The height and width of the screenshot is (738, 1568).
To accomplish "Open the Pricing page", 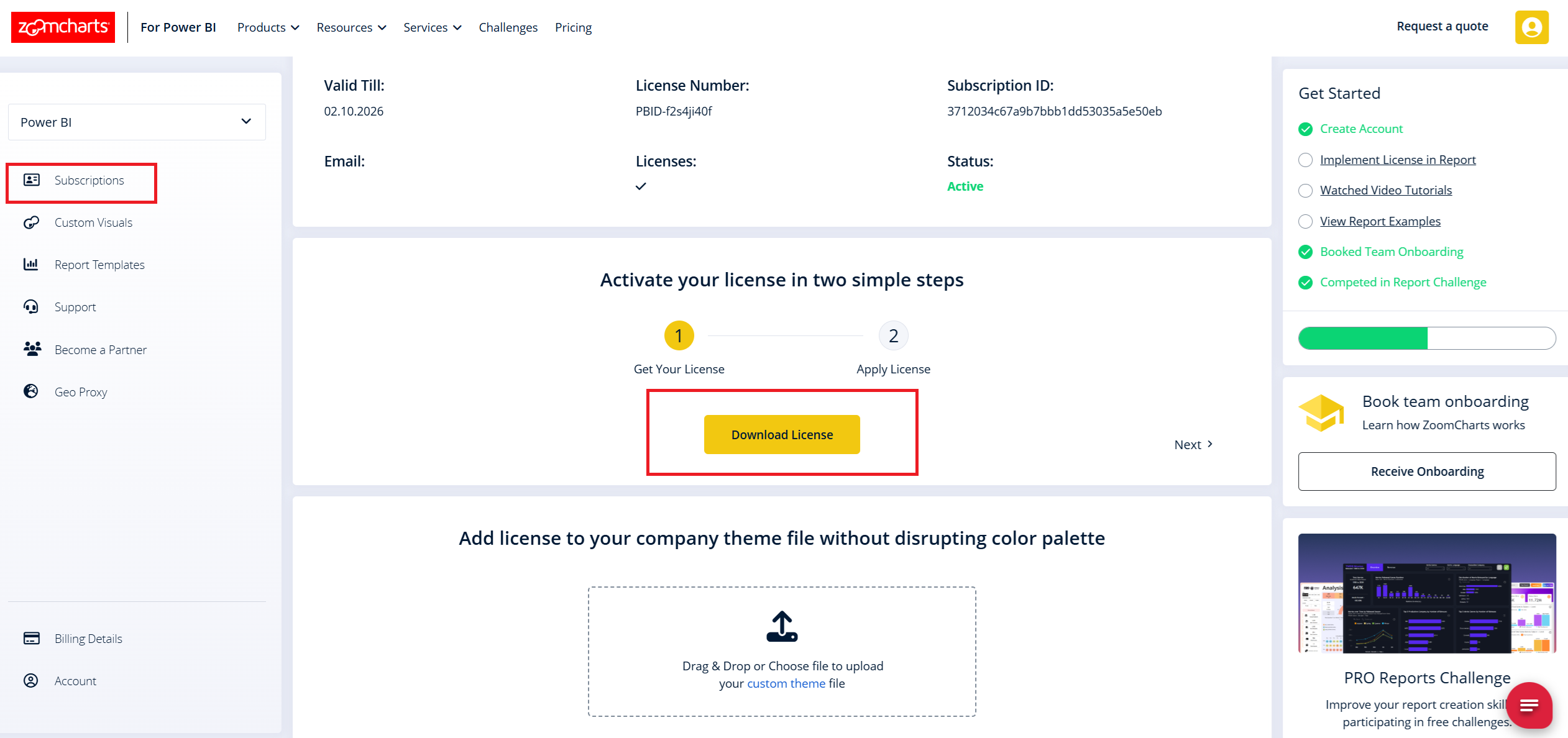I will (x=573, y=27).
